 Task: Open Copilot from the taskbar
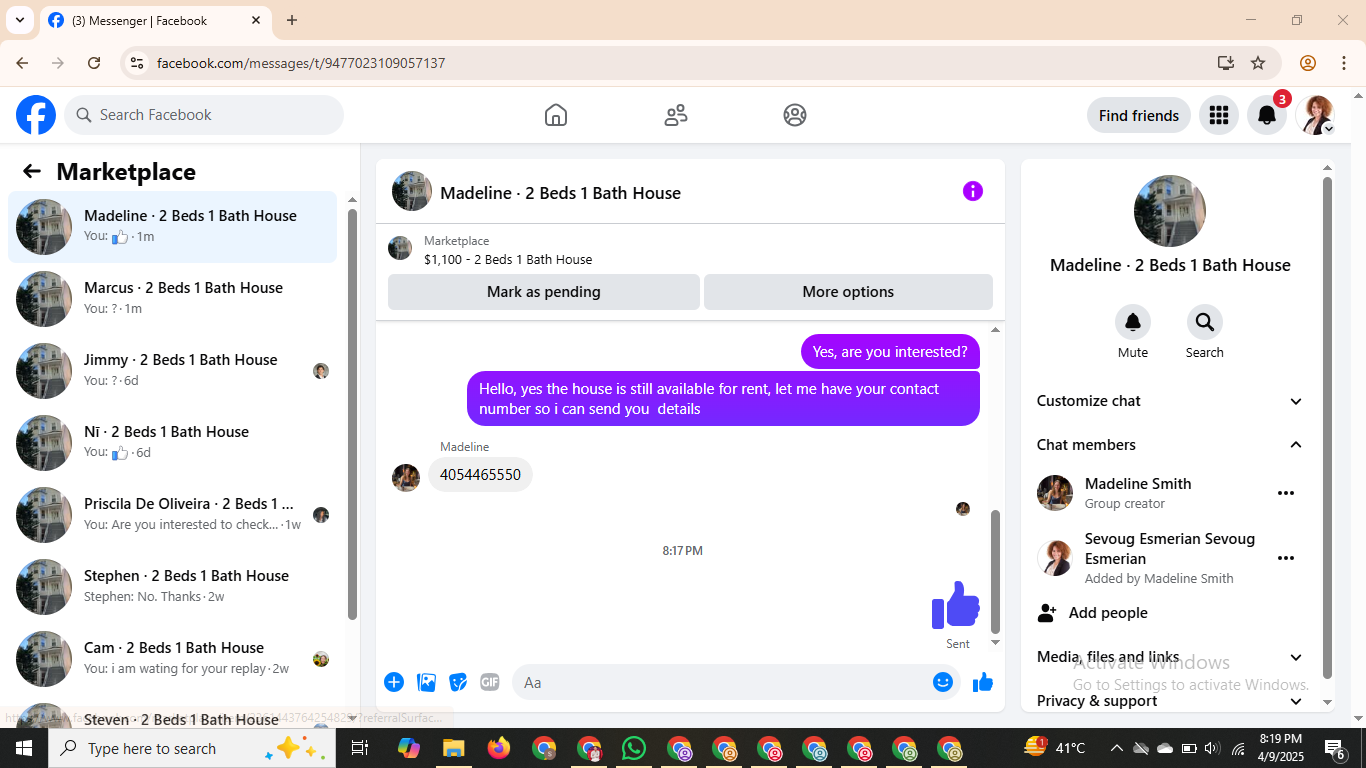coord(408,748)
